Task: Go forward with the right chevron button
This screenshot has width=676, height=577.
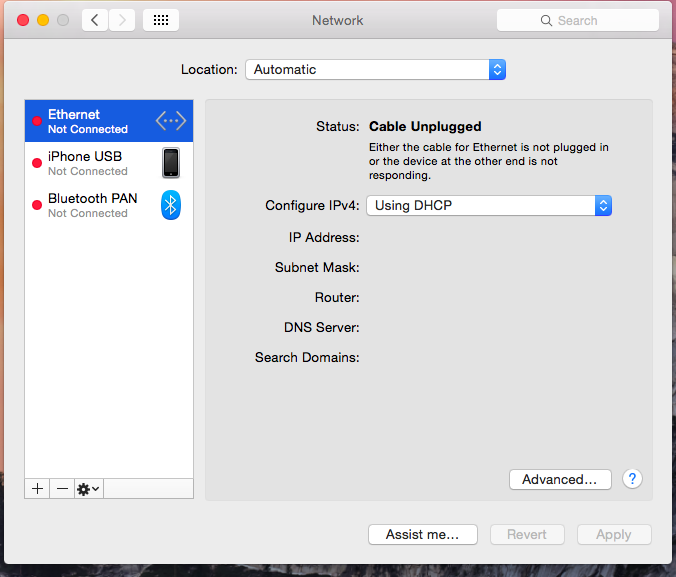Action: (x=122, y=20)
